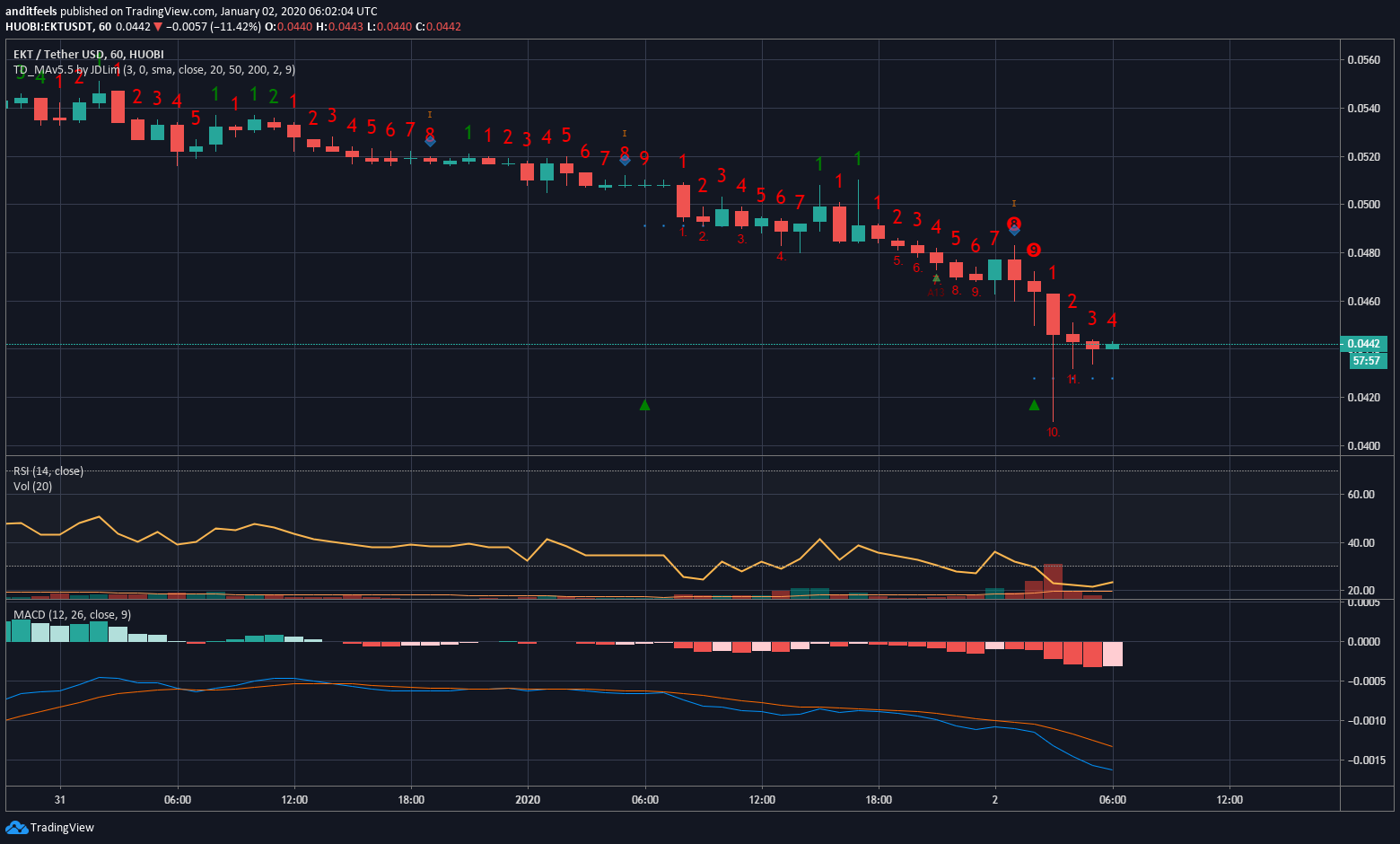This screenshot has height=844, width=1400.
Task: Click the 0.0520 price axis label
Action: point(1363,157)
